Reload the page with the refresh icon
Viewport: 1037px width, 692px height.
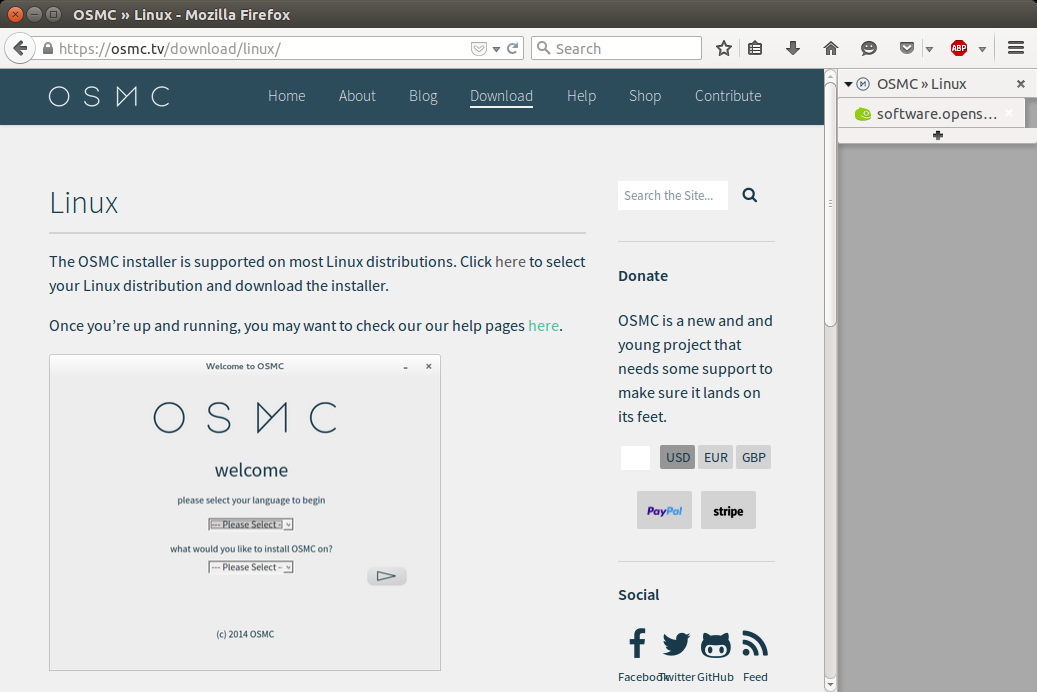pyautogui.click(x=513, y=48)
